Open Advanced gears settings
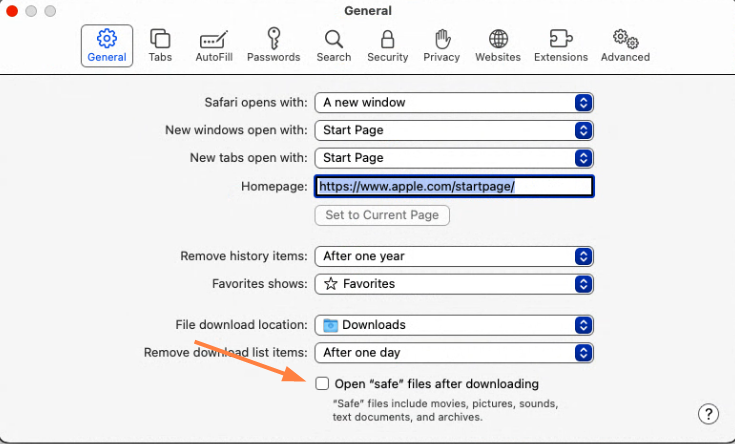 (625, 45)
